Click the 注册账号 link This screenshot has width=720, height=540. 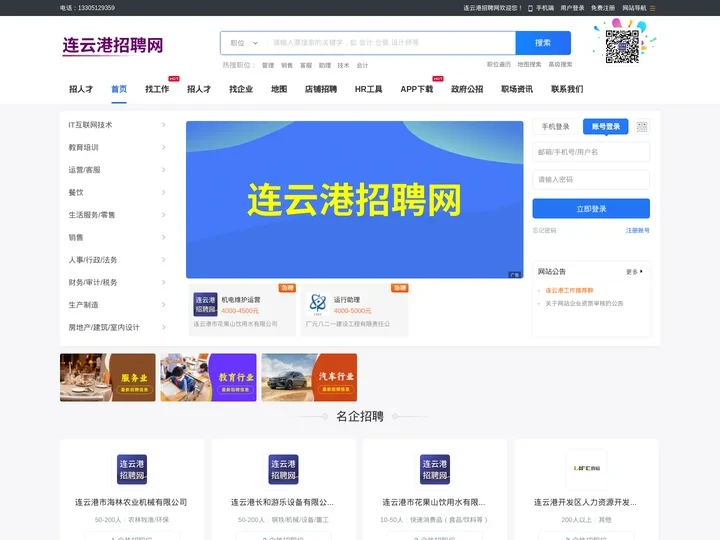(x=637, y=231)
